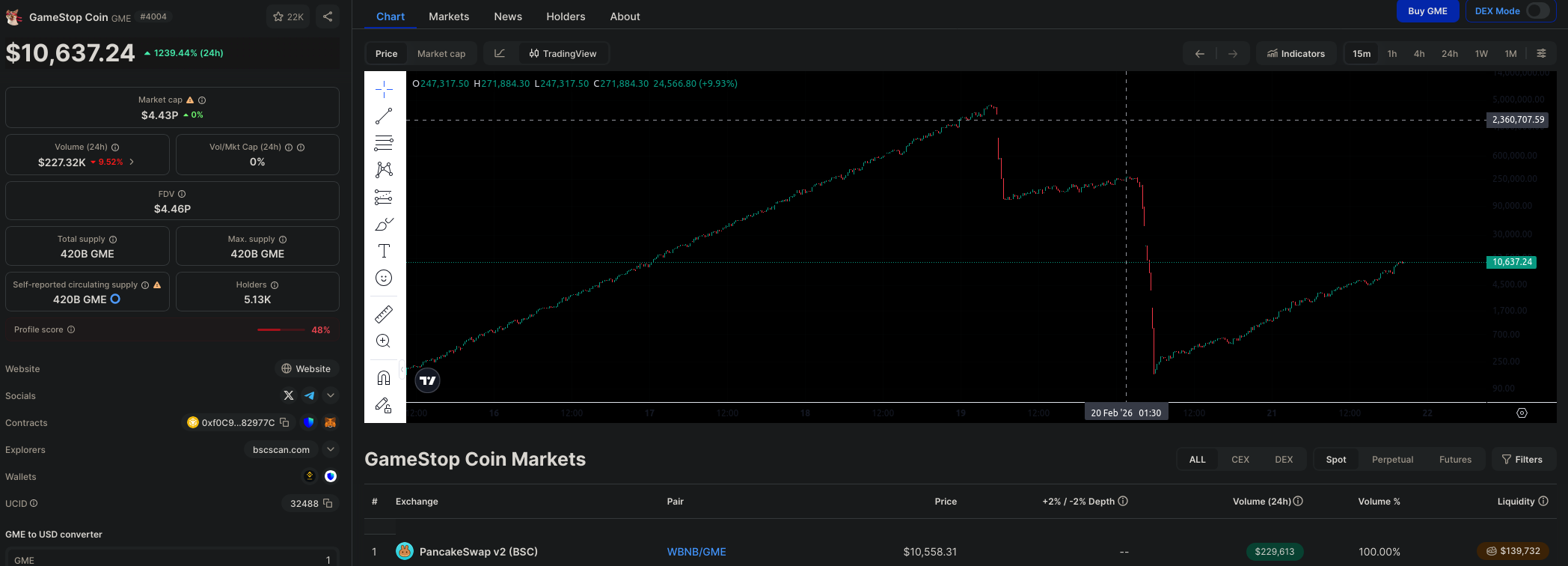Open the emoji icons tool
This screenshot has height=566, width=1568.
(x=384, y=278)
